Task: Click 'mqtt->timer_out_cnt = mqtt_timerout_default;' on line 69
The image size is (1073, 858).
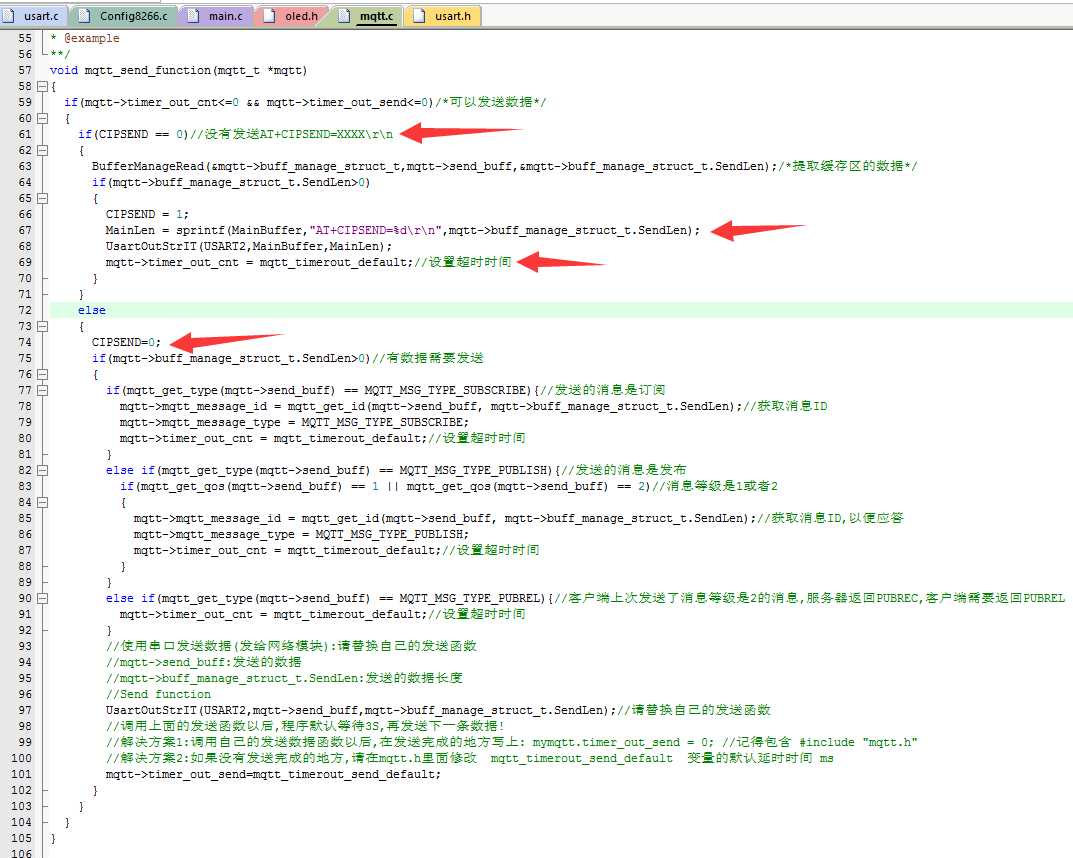Action: point(259,263)
